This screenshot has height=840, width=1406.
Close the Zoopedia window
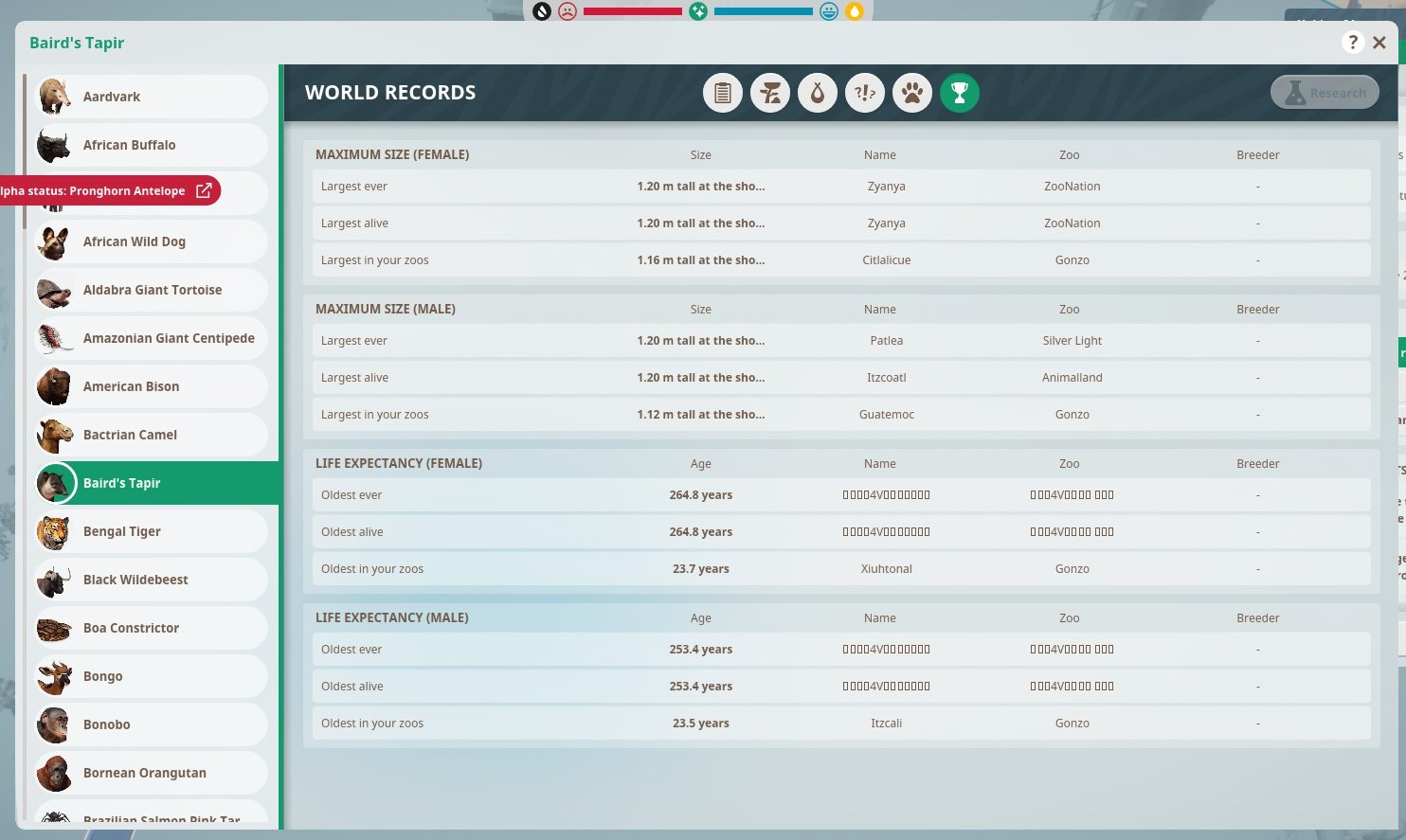pyautogui.click(x=1379, y=43)
